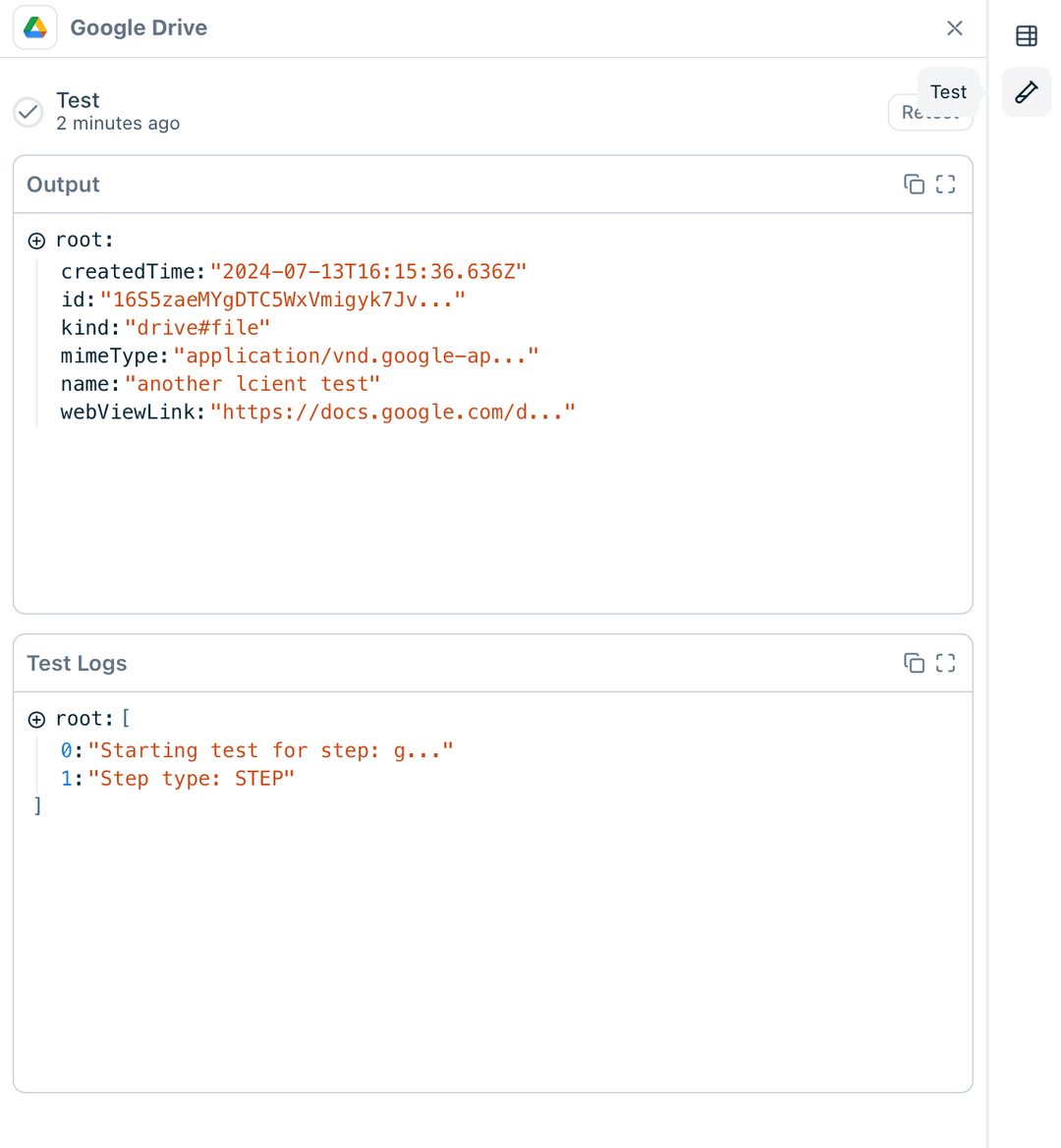Expand the Output panel to fullscreen
1061x1148 pixels.
(945, 185)
